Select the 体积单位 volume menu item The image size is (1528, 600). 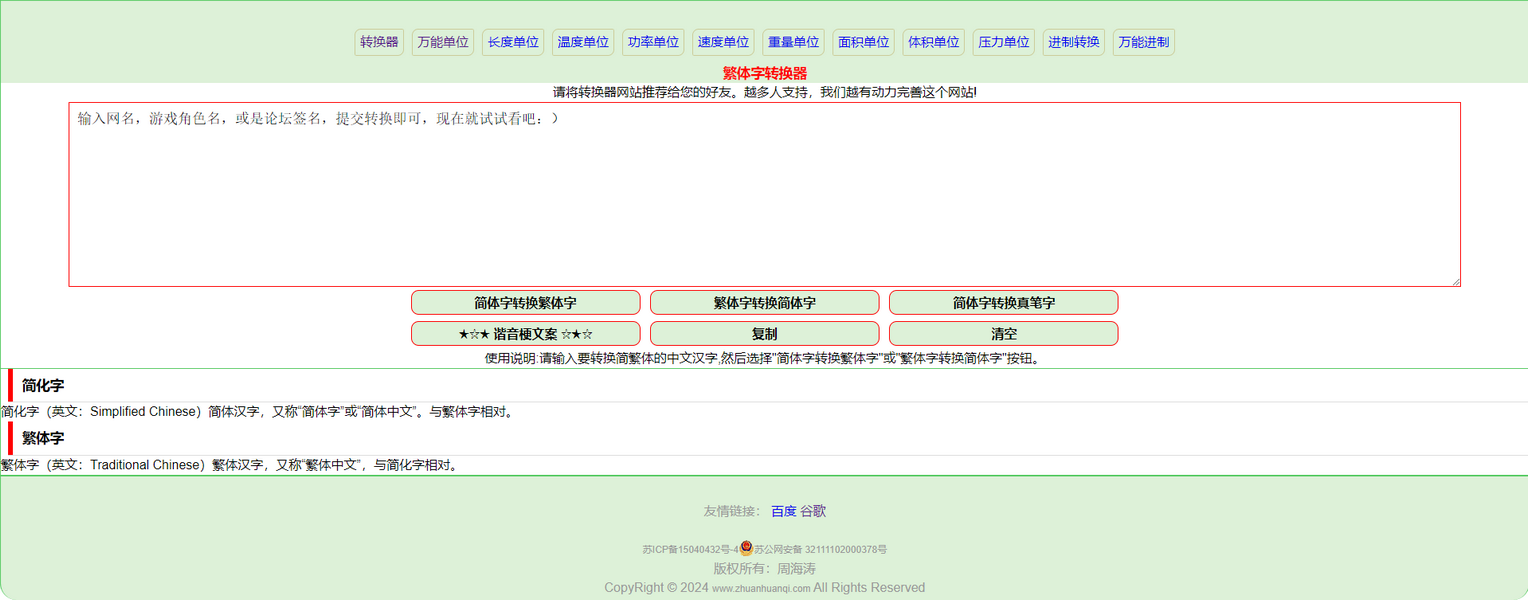point(933,42)
